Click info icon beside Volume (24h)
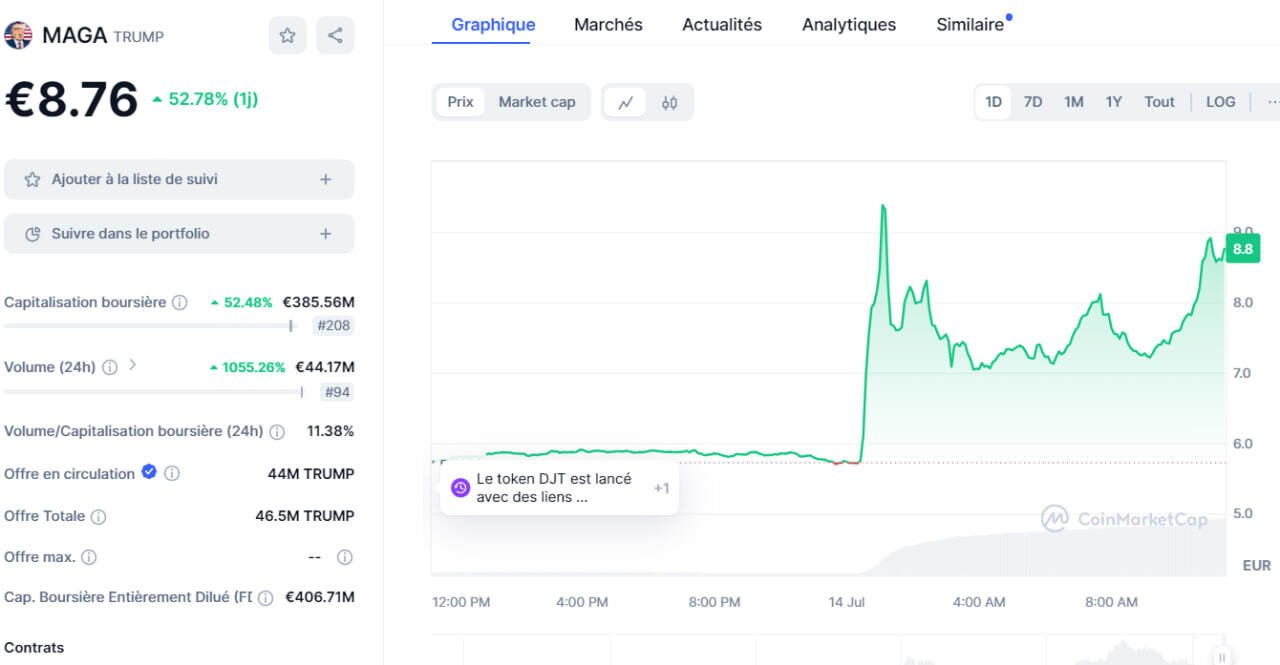Screen dimensions: 1280x665 110,367
